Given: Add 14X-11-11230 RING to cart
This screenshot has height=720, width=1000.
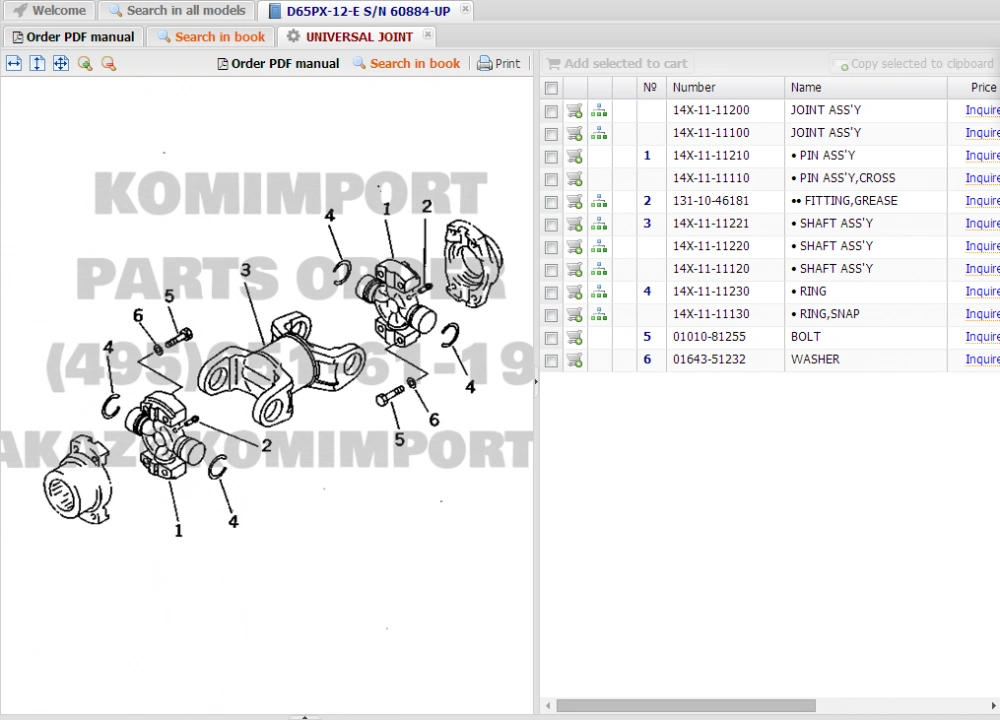Looking at the screenshot, I should click(575, 291).
